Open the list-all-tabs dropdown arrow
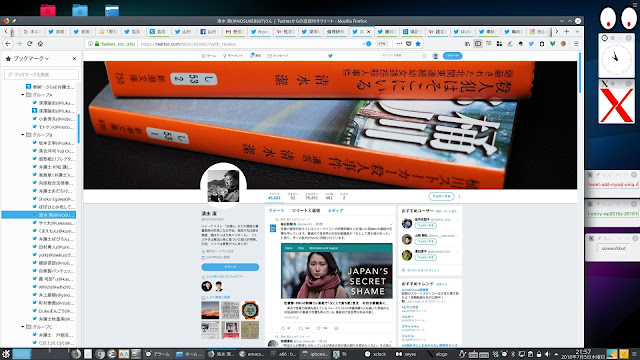Screen dimensions: 640x360 tap(577, 31)
